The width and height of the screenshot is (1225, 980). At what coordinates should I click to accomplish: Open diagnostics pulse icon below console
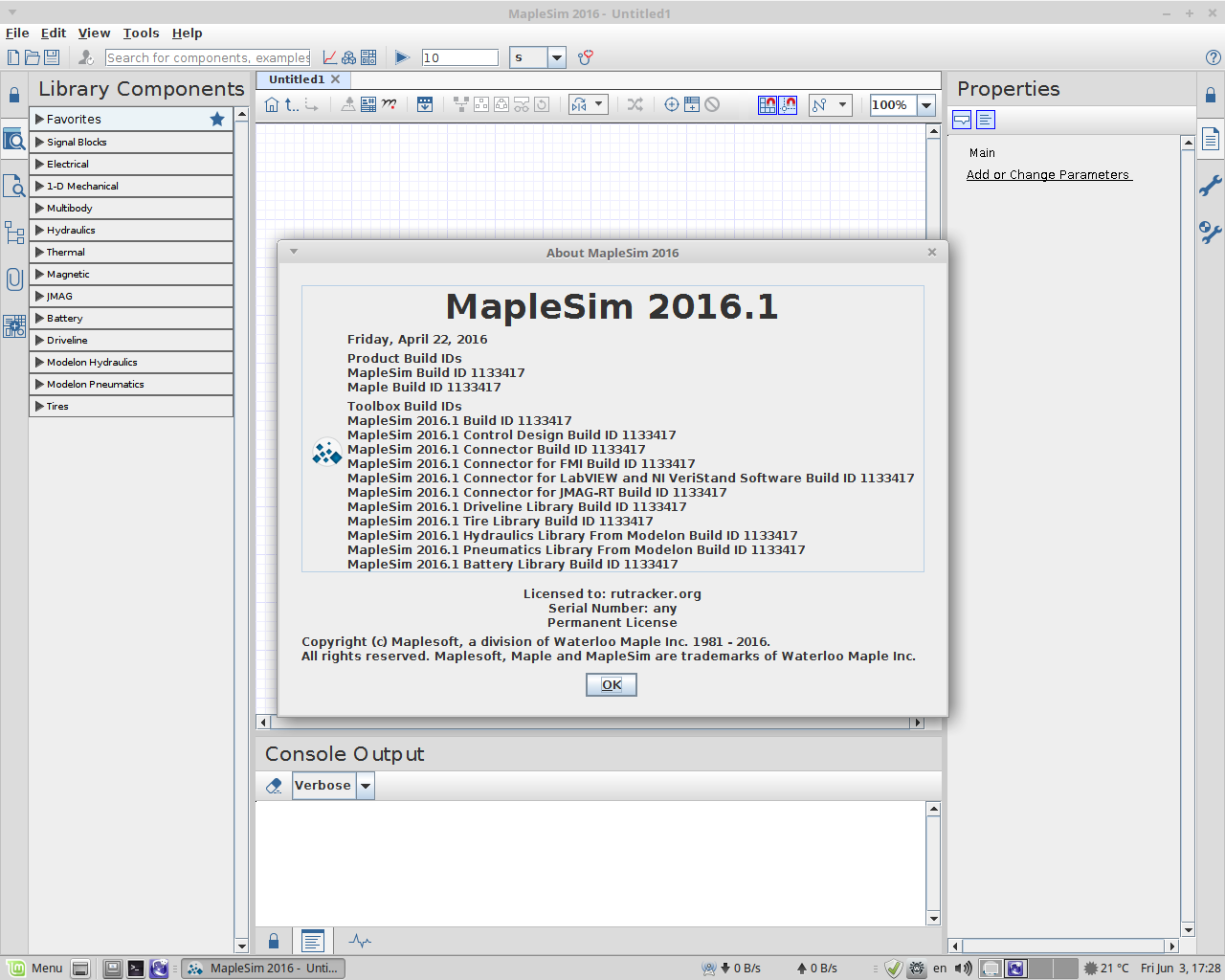pyautogui.click(x=360, y=941)
